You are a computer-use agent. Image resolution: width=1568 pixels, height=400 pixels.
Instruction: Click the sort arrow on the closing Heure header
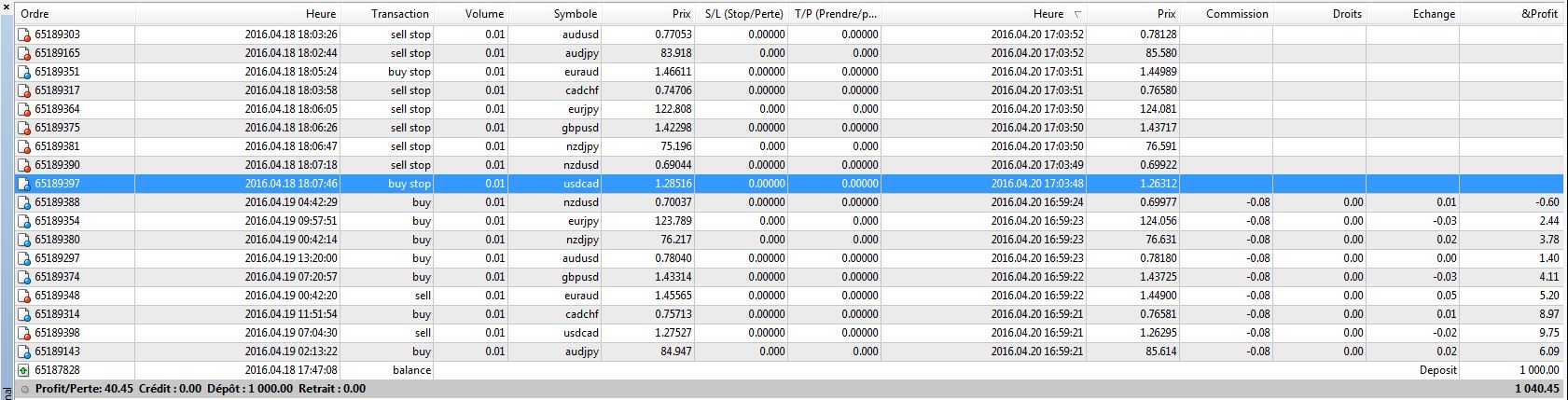click(1078, 14)
